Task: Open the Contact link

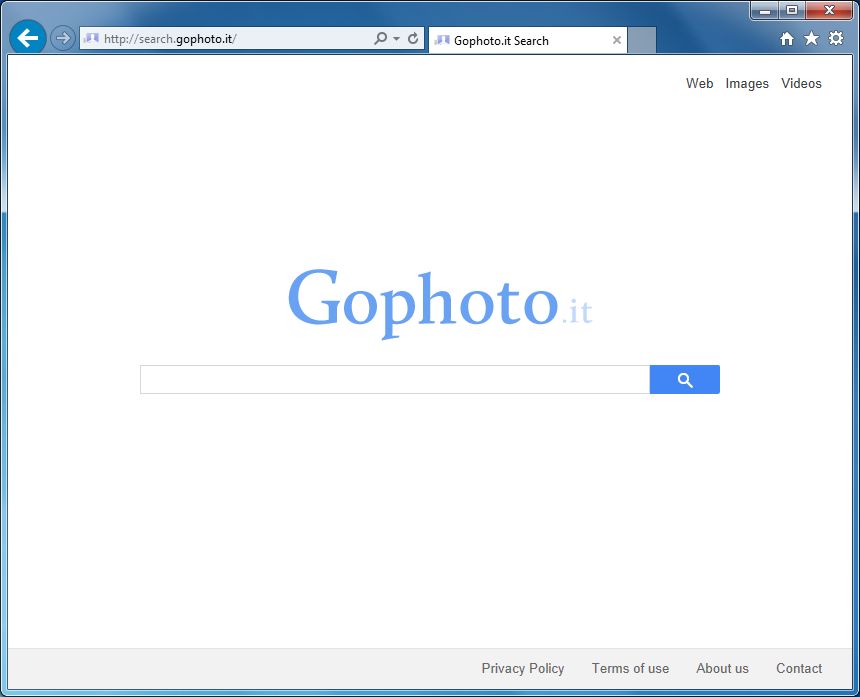Action: (x=799, y=668)
